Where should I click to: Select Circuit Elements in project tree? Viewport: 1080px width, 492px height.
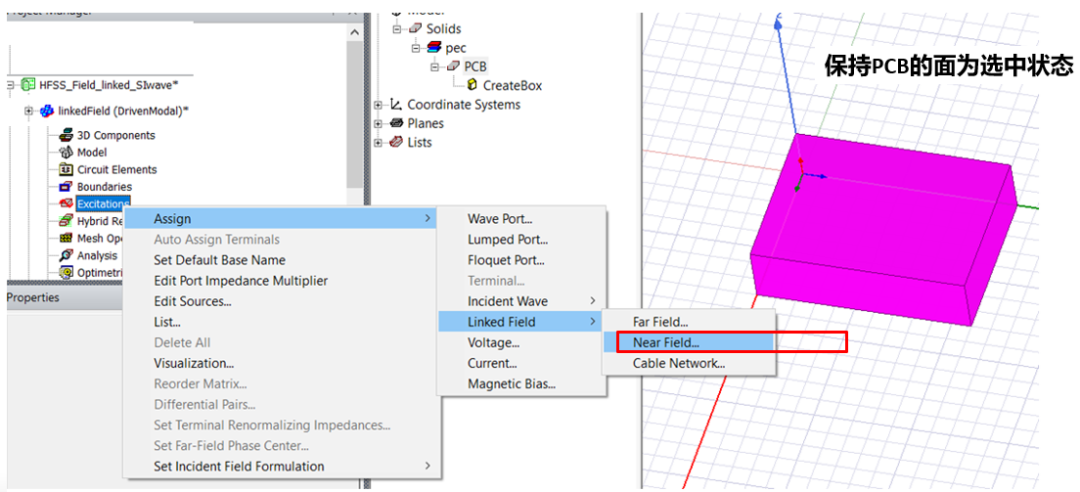[x=117, y=170]
